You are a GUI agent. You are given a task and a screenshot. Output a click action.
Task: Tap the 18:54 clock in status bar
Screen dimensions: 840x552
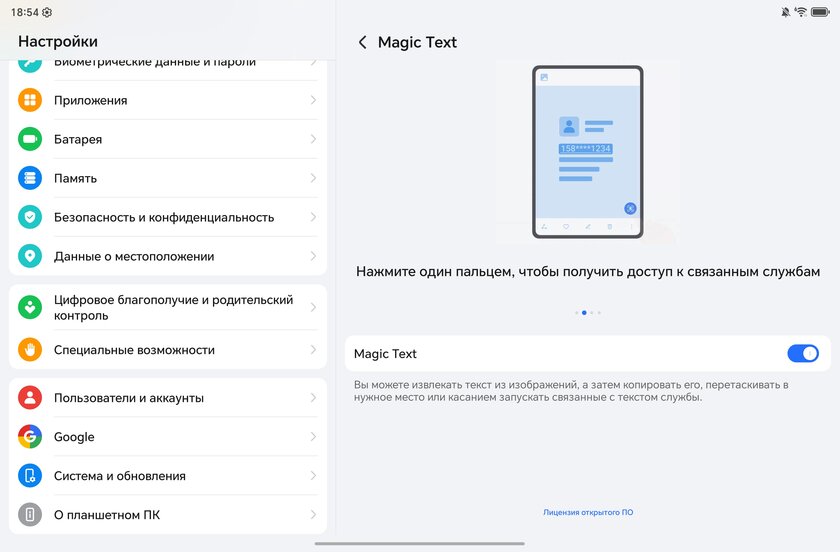coord(25,12)
